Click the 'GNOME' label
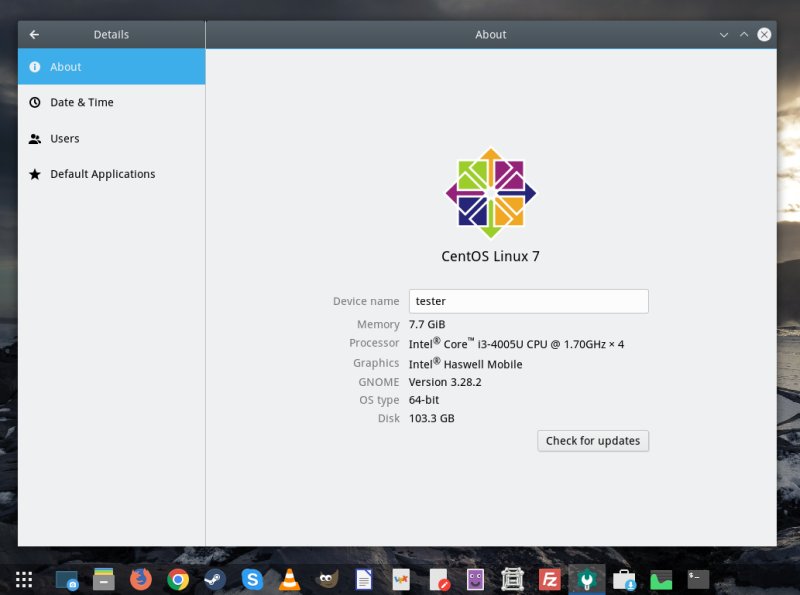800x595 pixels. click(x=379, y=382)
